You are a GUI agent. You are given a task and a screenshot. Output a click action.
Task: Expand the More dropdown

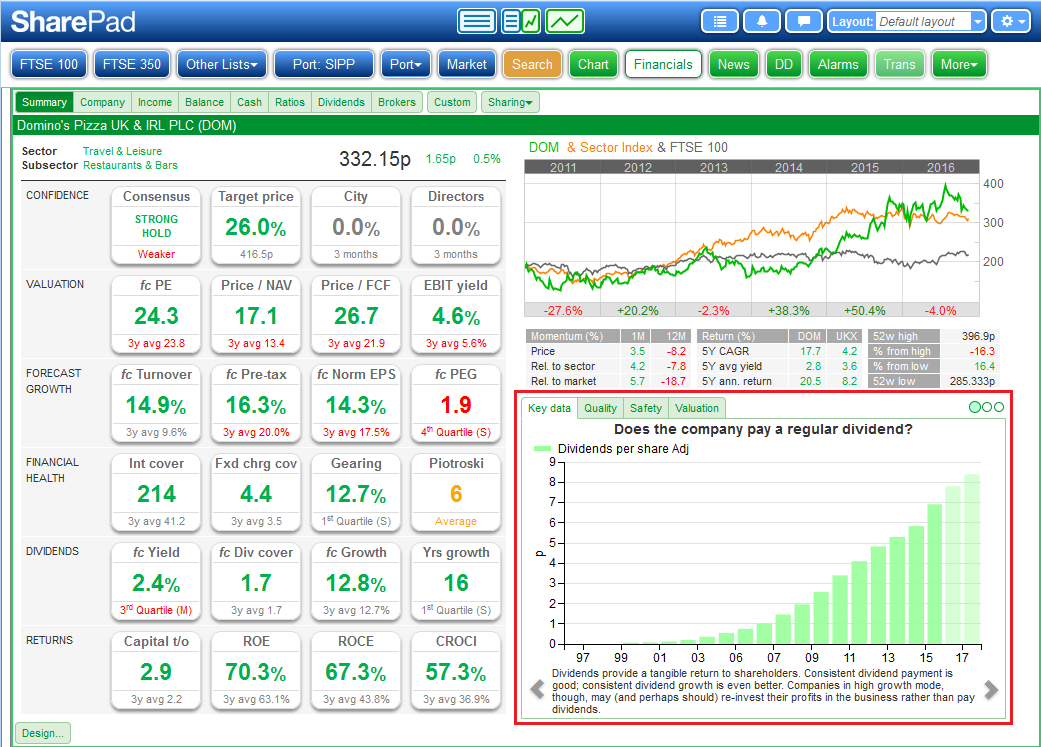pos(959,64)
